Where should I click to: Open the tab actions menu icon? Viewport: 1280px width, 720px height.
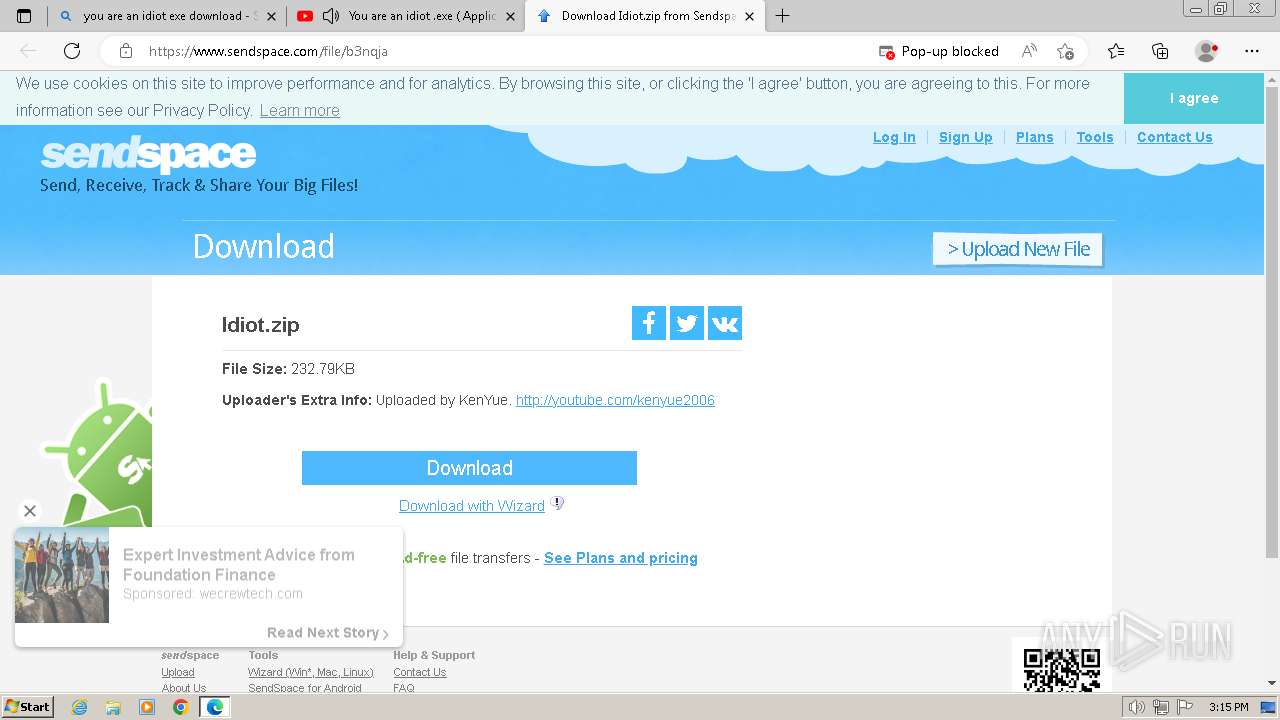24,16
